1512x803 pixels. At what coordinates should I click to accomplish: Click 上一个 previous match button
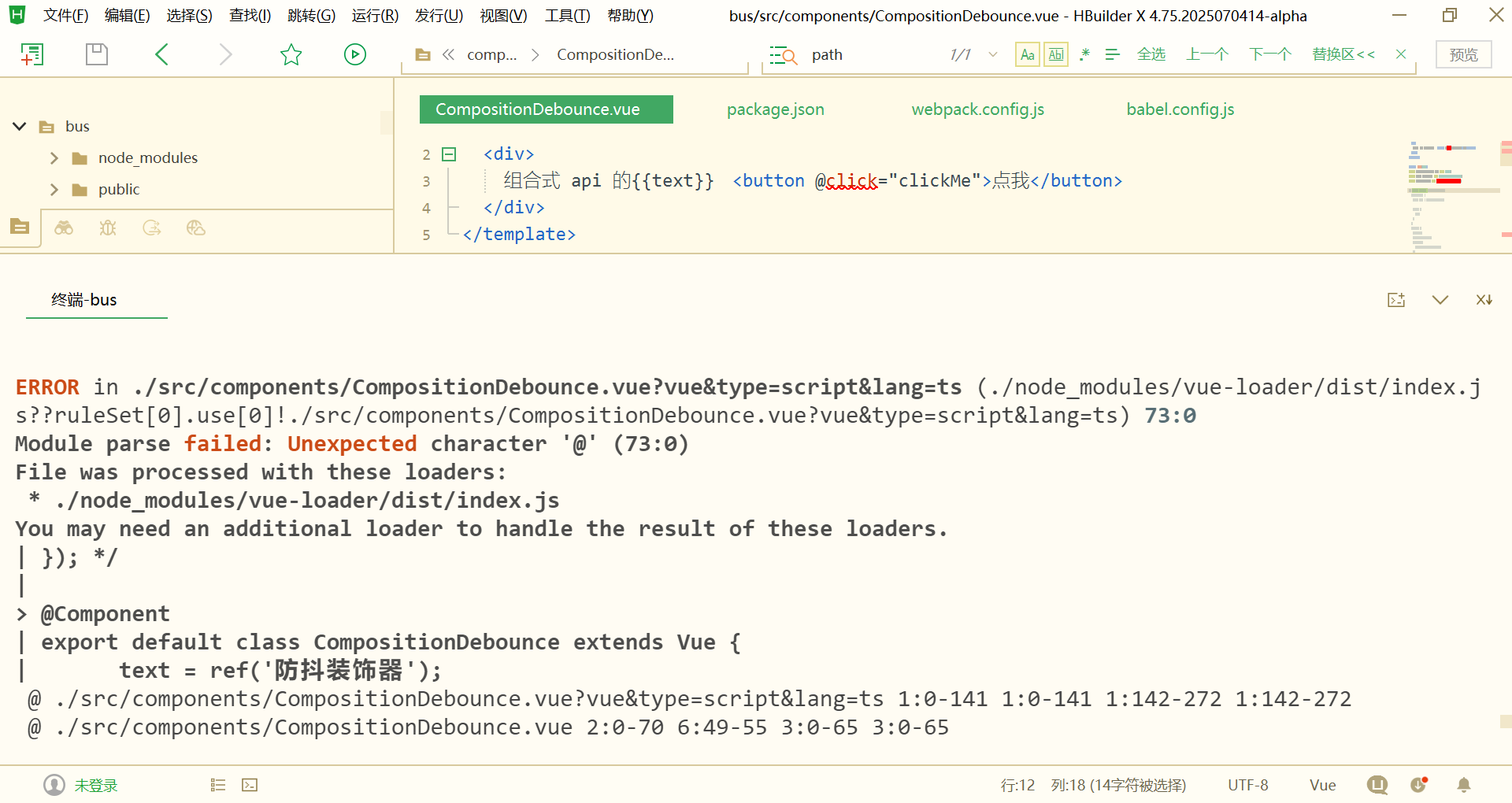pyautogui.click(x=1207, y=54)
